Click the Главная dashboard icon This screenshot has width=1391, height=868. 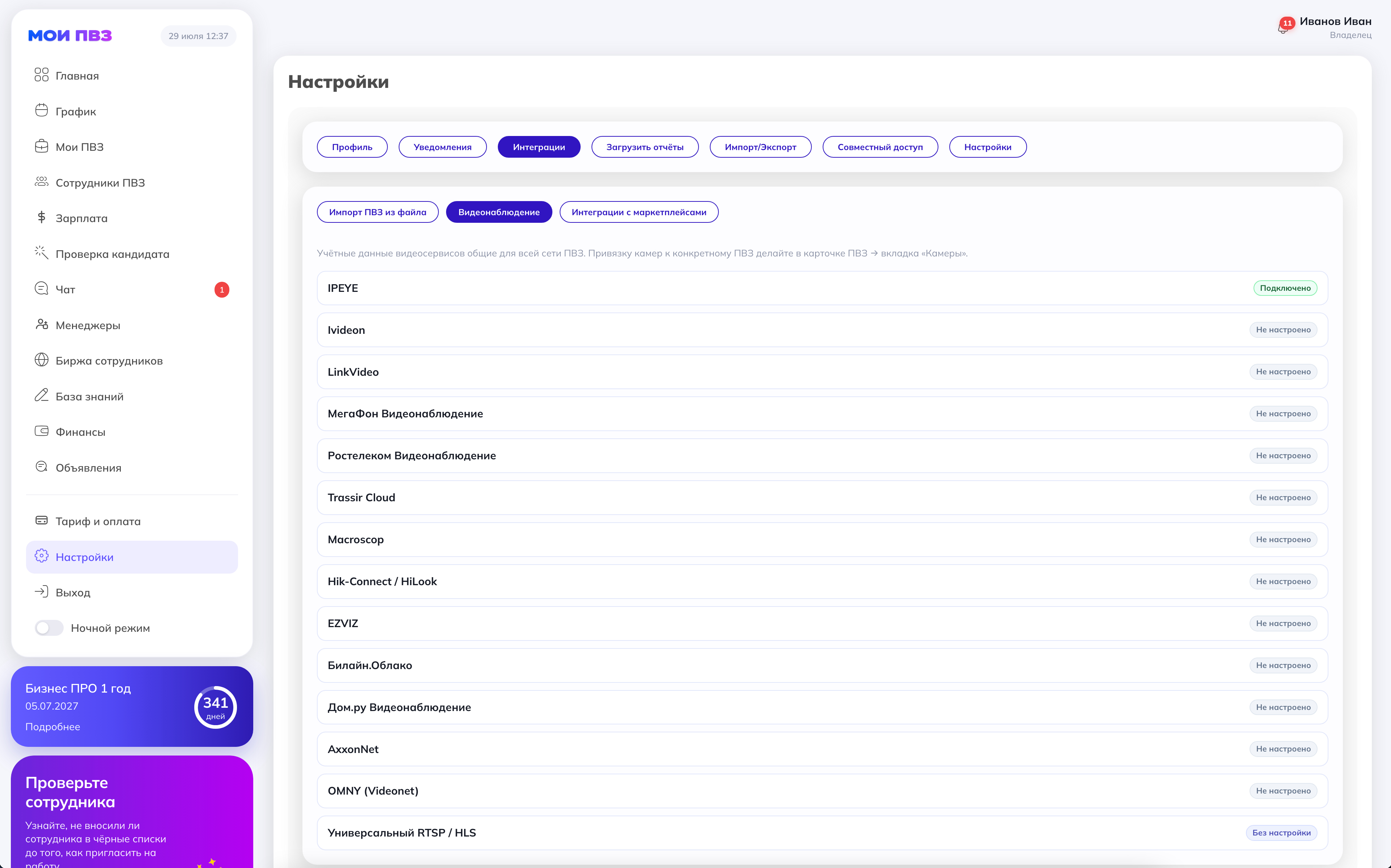click(41, 75)
